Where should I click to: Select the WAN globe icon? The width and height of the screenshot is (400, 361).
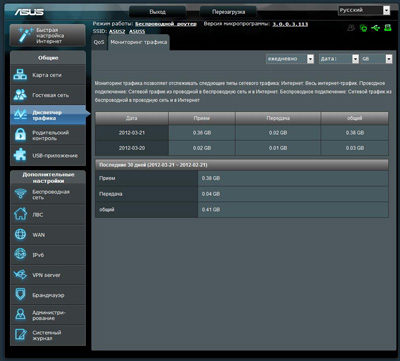point(20,234)
